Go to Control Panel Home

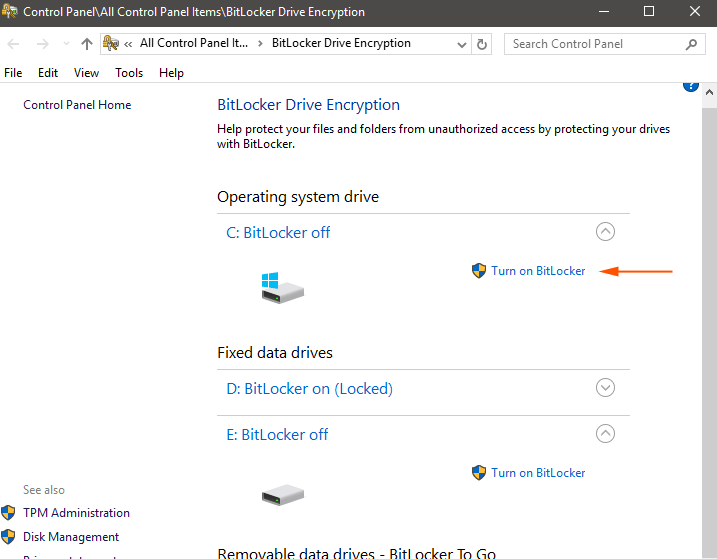click(77, 105)
